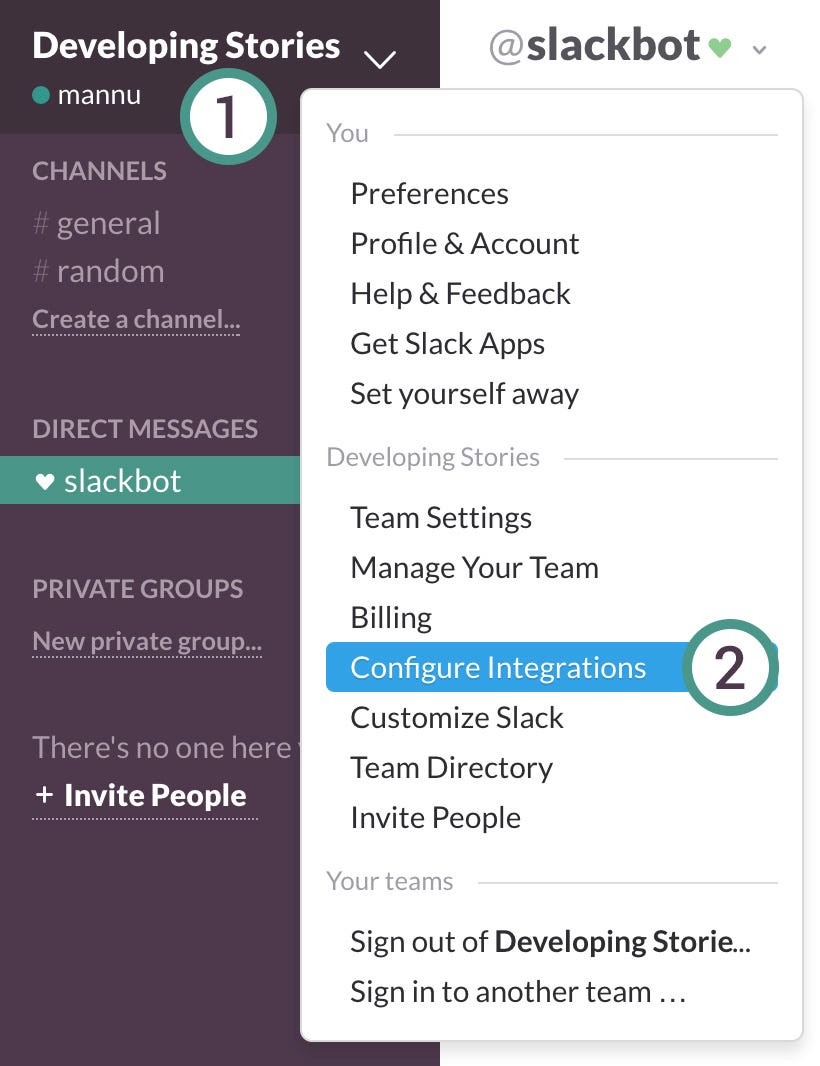Click the Create a channel link
This screenshot has width=820, height=1066.
pyautogui.click(x=136, y=319)
